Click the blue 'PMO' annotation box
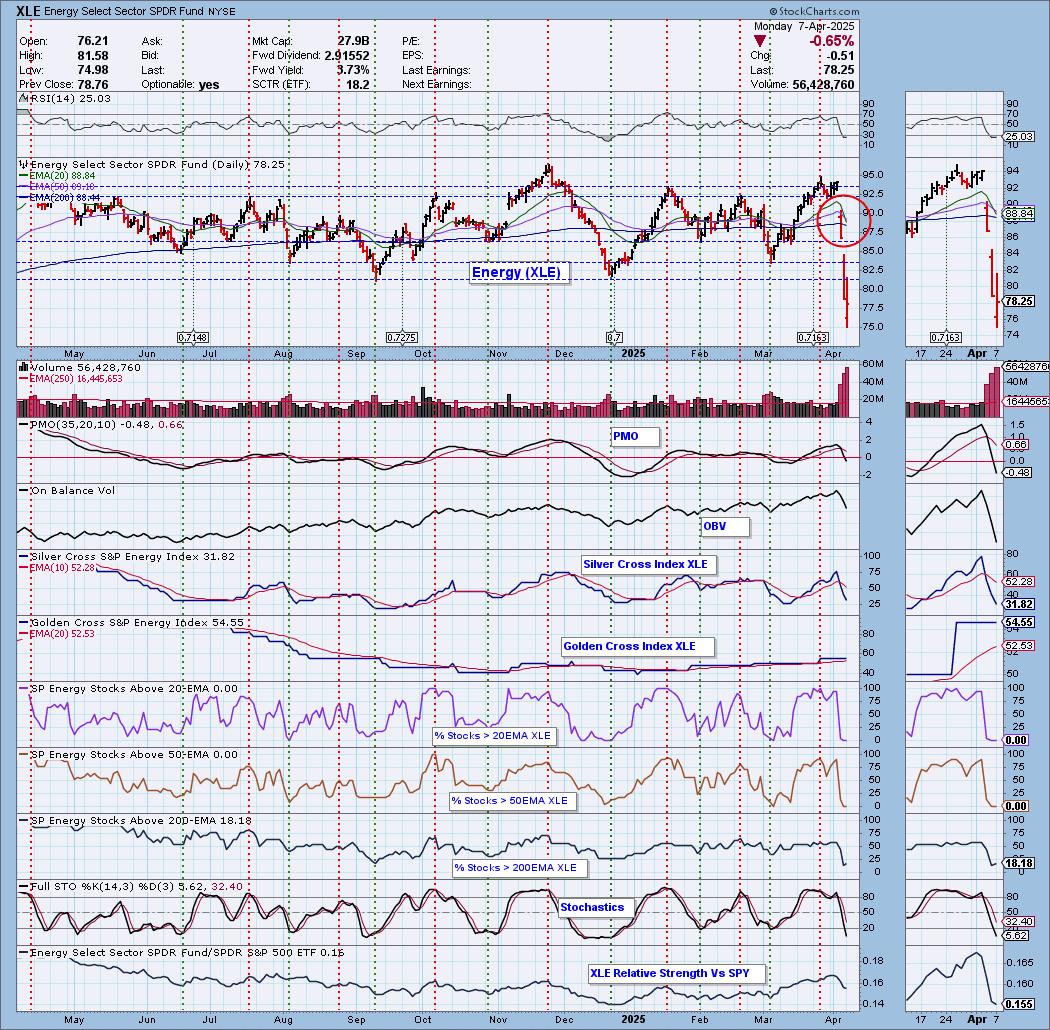The width and height of the screenshot is (1050, 1030). point(635,437)
